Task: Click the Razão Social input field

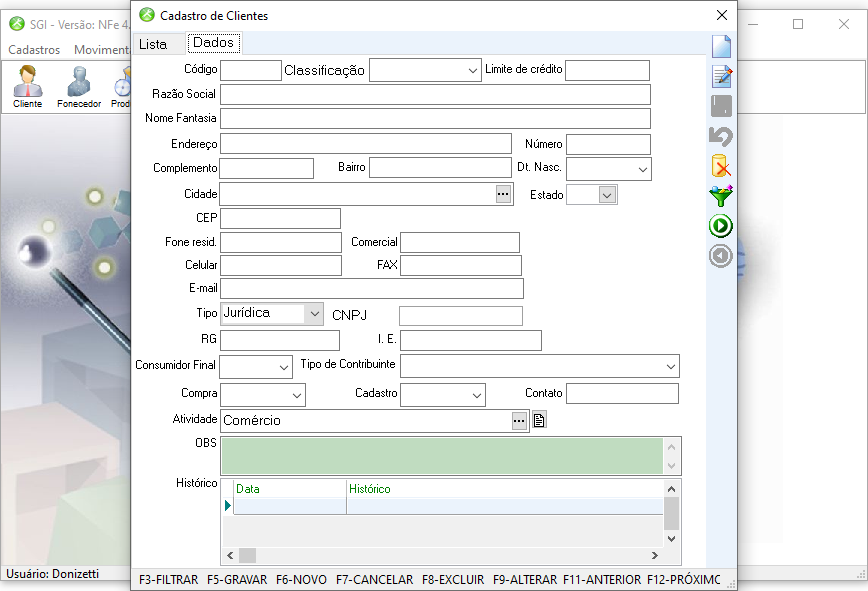Action: click(x=435, y=95)
